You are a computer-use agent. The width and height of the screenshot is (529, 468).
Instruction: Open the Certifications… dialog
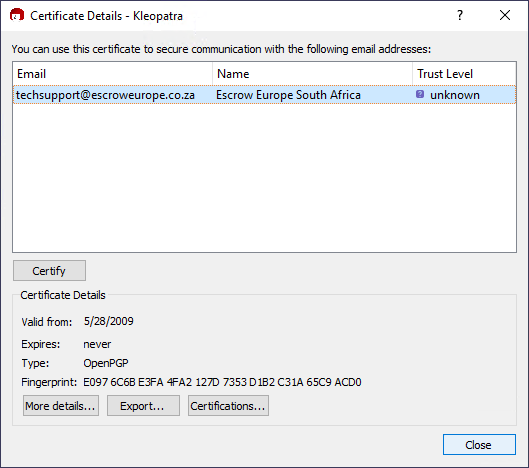[x=228, y=406]
